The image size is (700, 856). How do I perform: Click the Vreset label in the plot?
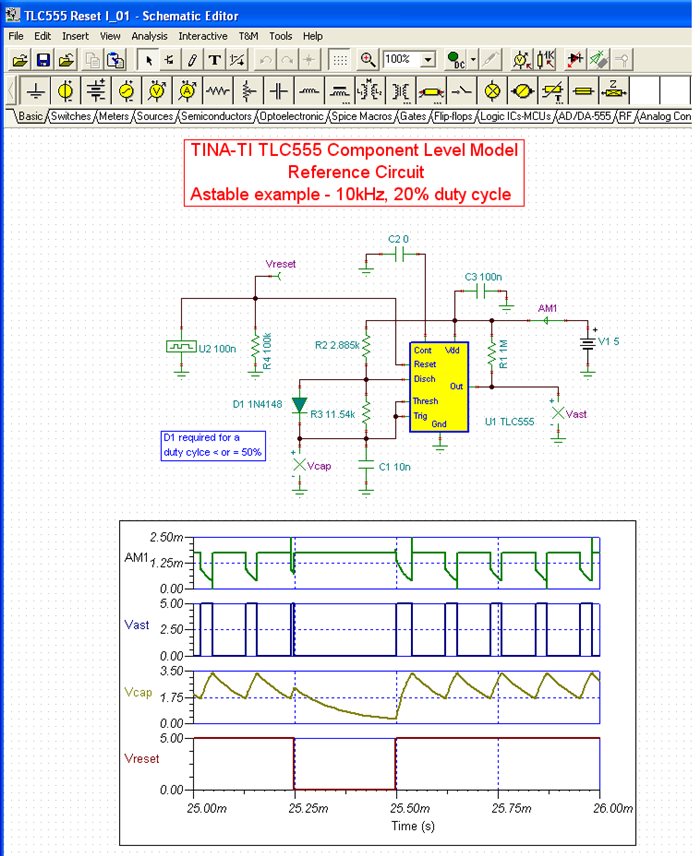(141, 759)
